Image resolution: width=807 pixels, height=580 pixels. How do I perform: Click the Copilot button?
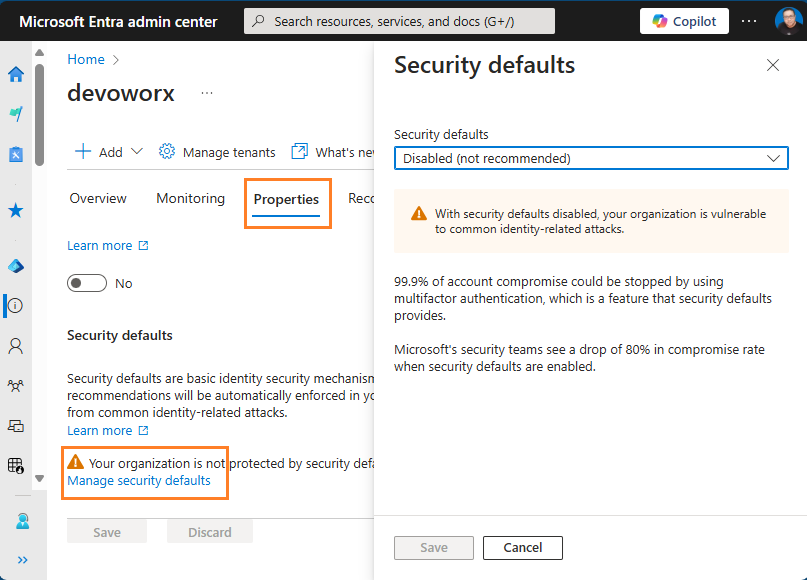[x=684, y=21]
